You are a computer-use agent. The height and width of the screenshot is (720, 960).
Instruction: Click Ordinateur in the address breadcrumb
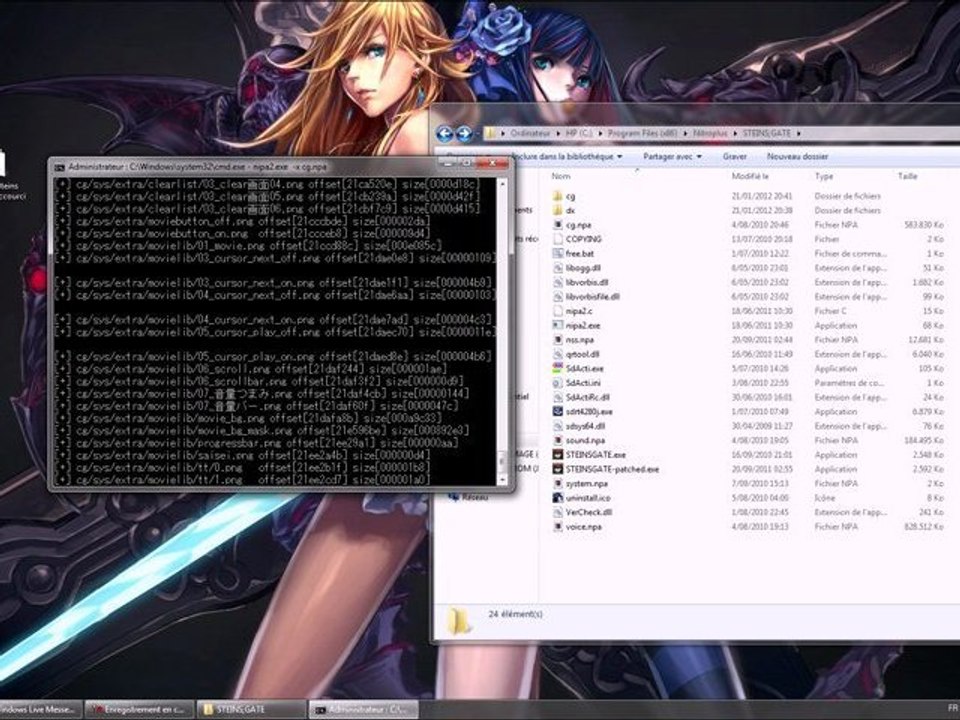coord(530,133)
